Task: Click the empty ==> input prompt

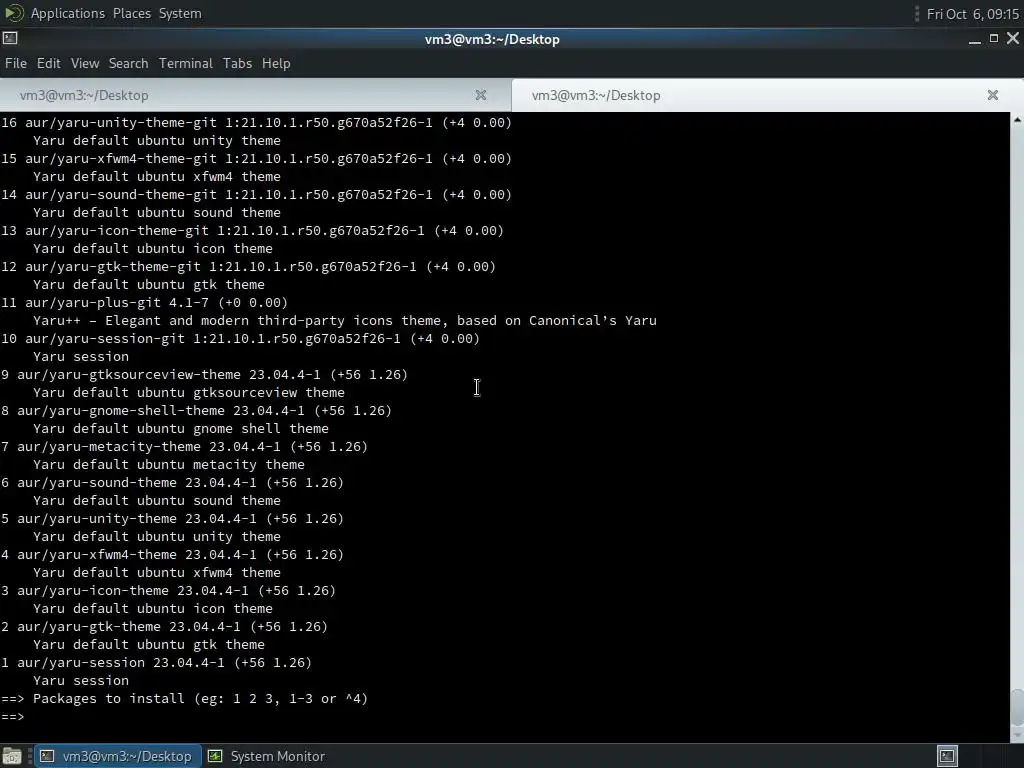Action: point(12,716)
